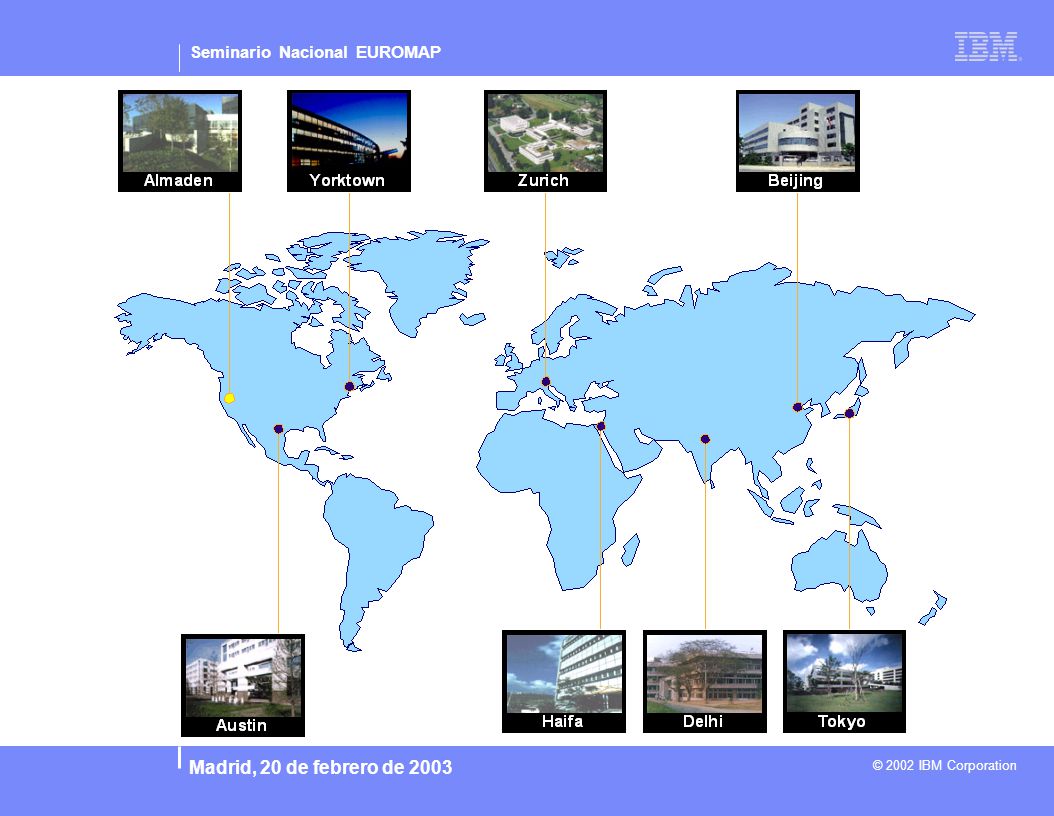The image size is (1054, 816).
Task: Click the Tokyo map marker in Japan
Action: [850, 413]
